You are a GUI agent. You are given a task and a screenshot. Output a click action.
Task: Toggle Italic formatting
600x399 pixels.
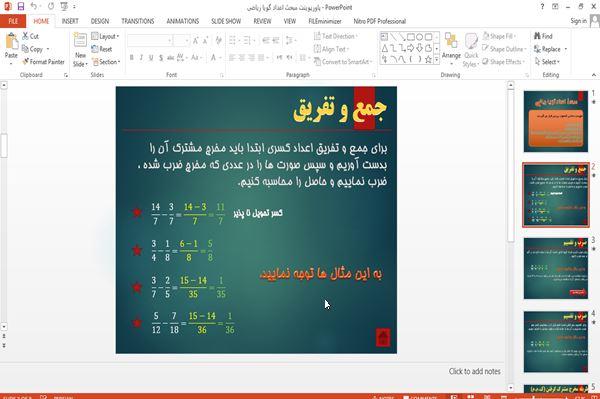click(141, 58)
